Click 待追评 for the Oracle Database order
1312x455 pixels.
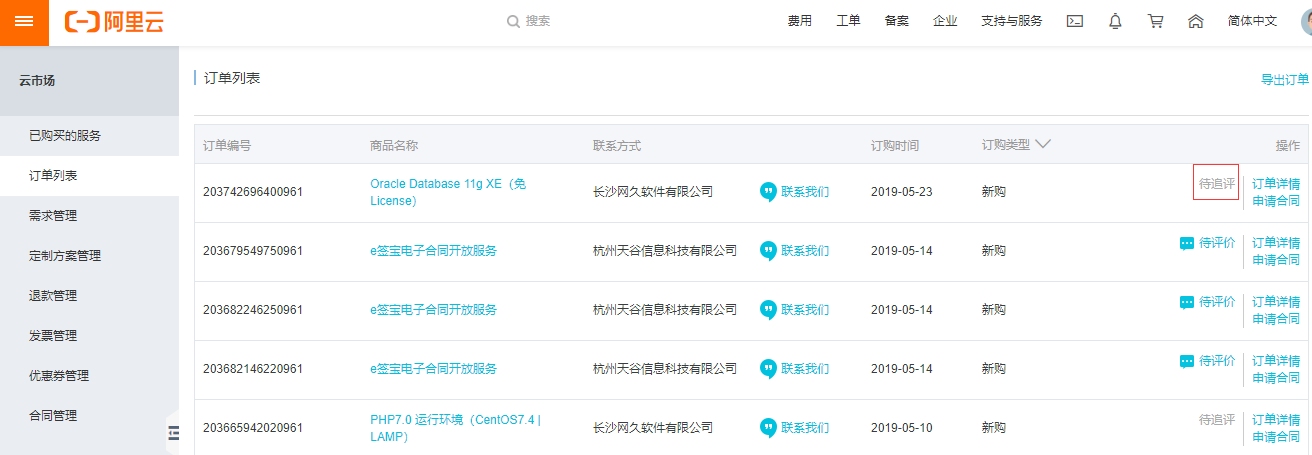[1217, 184]
